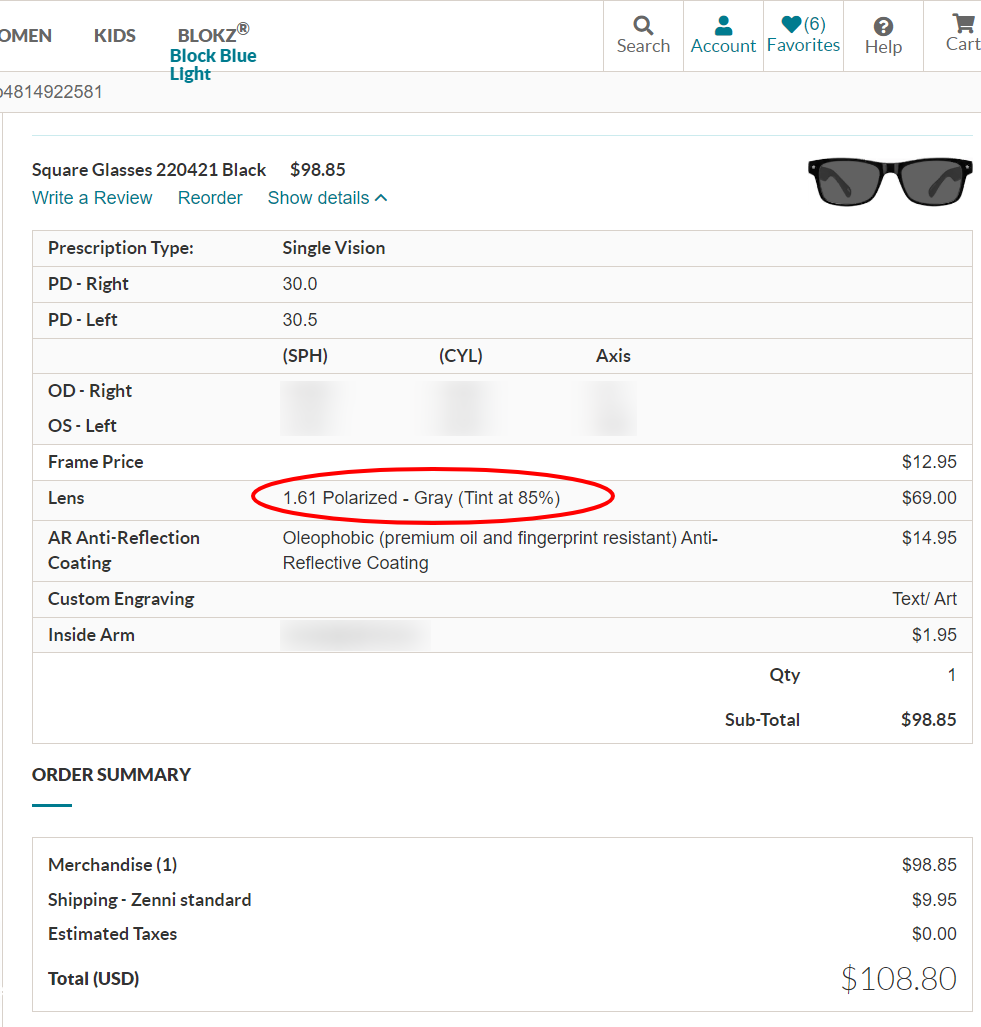
Task: Open Favorites via the heart icon
Action: [x=792, y=25]
